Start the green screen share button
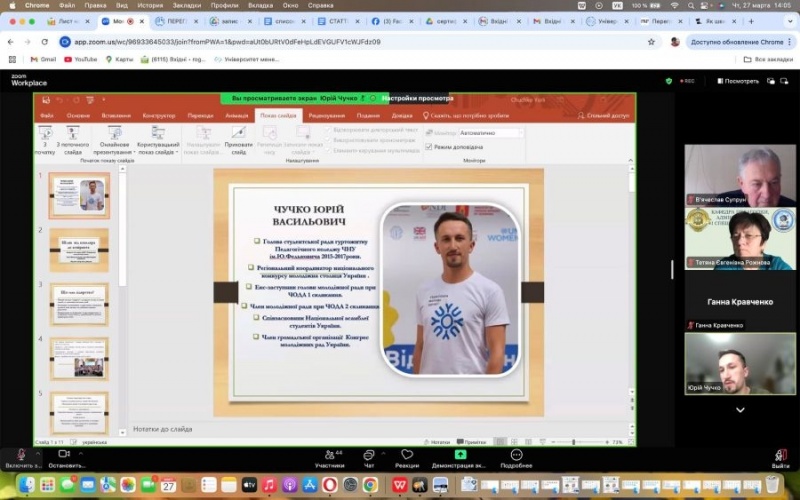 coord(460,455)
